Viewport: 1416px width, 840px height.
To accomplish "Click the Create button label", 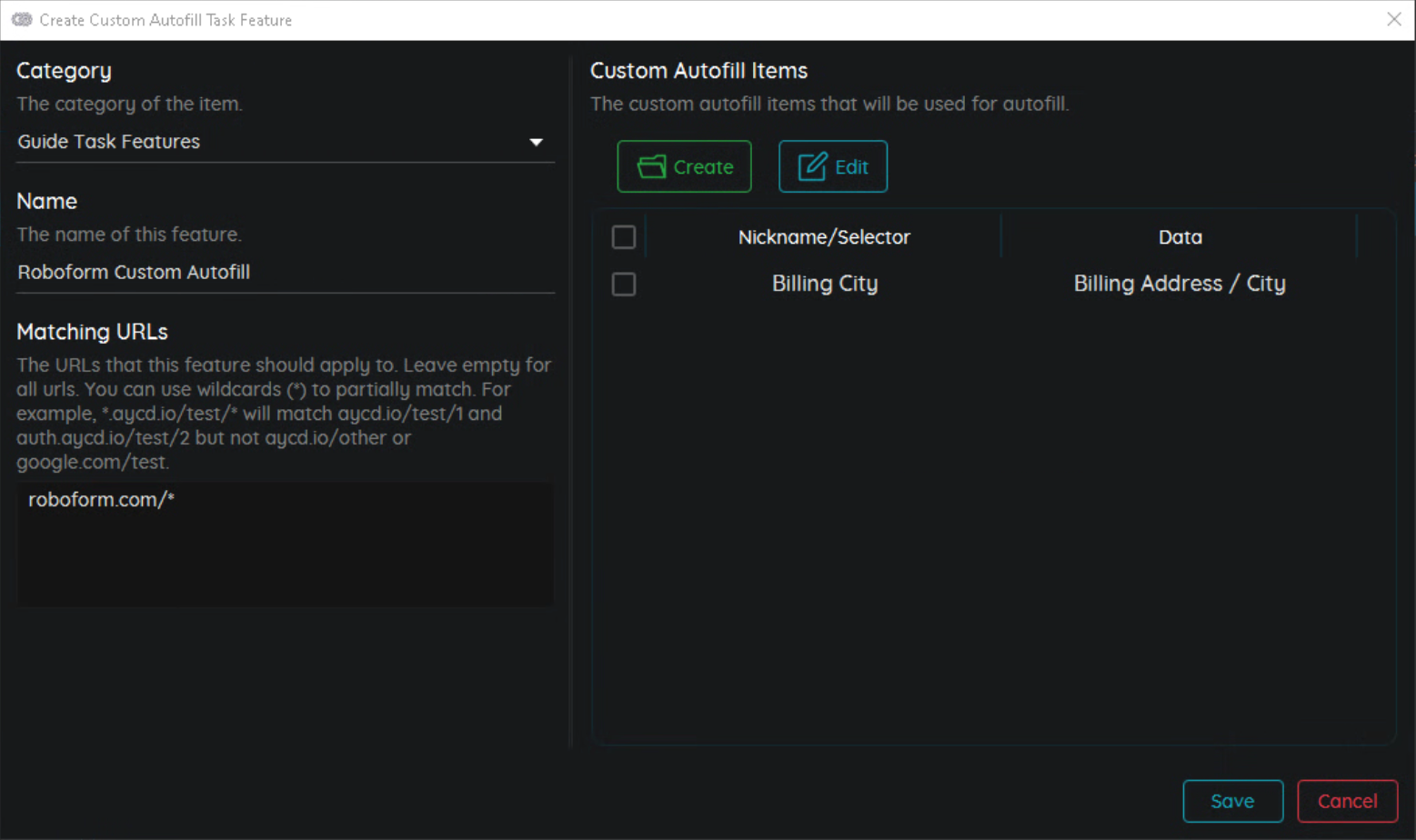I will click(x=703, y=167).
